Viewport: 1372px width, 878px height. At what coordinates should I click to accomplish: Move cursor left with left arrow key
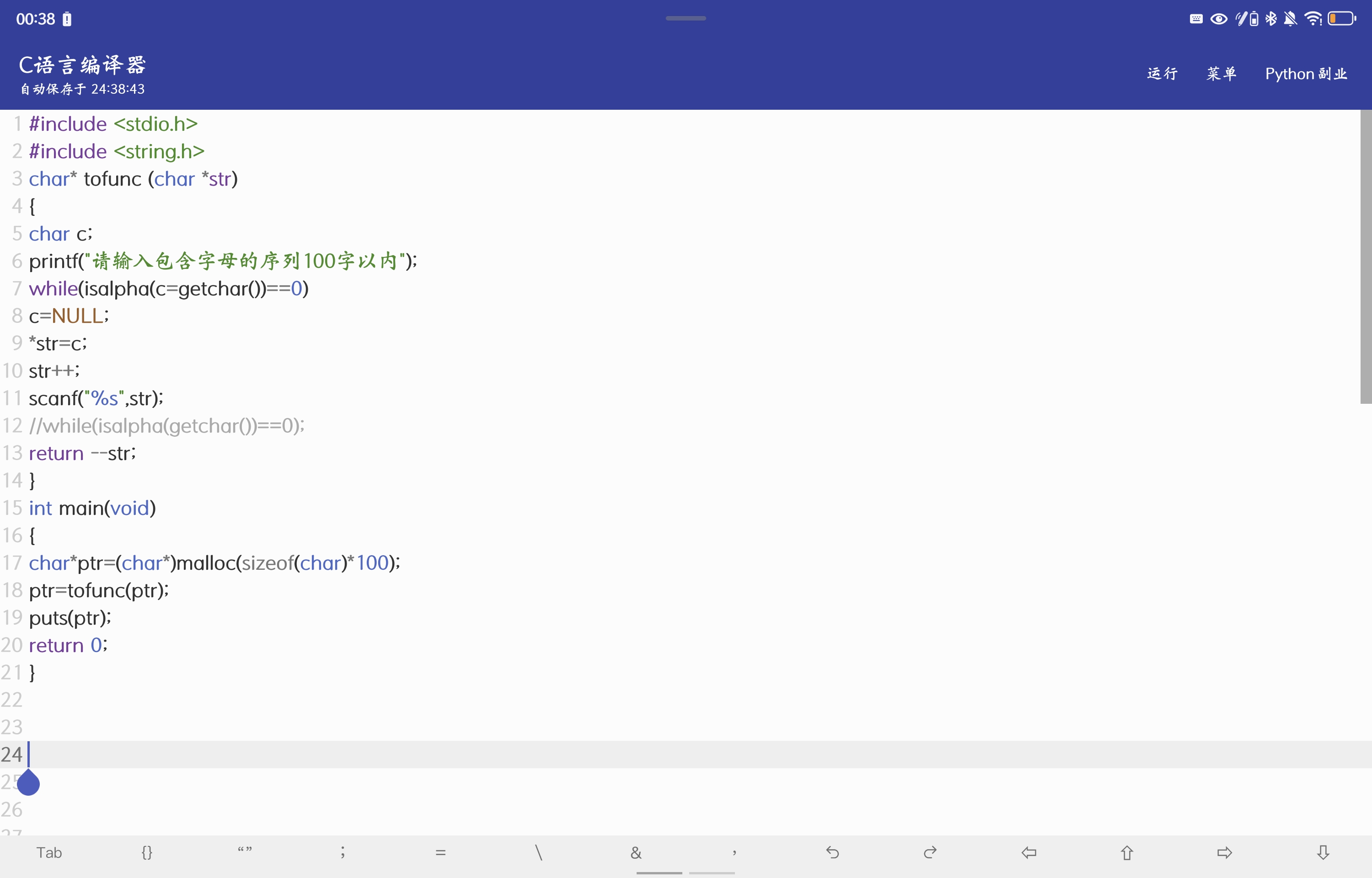pos(1028,852)
